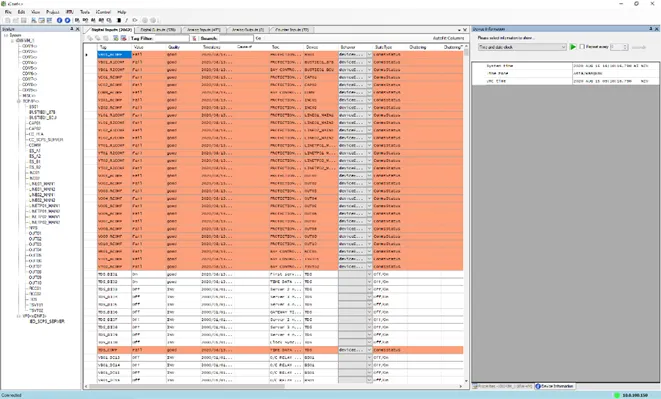Click the slash-shaped toolbar icon

[x=126, y=20]
